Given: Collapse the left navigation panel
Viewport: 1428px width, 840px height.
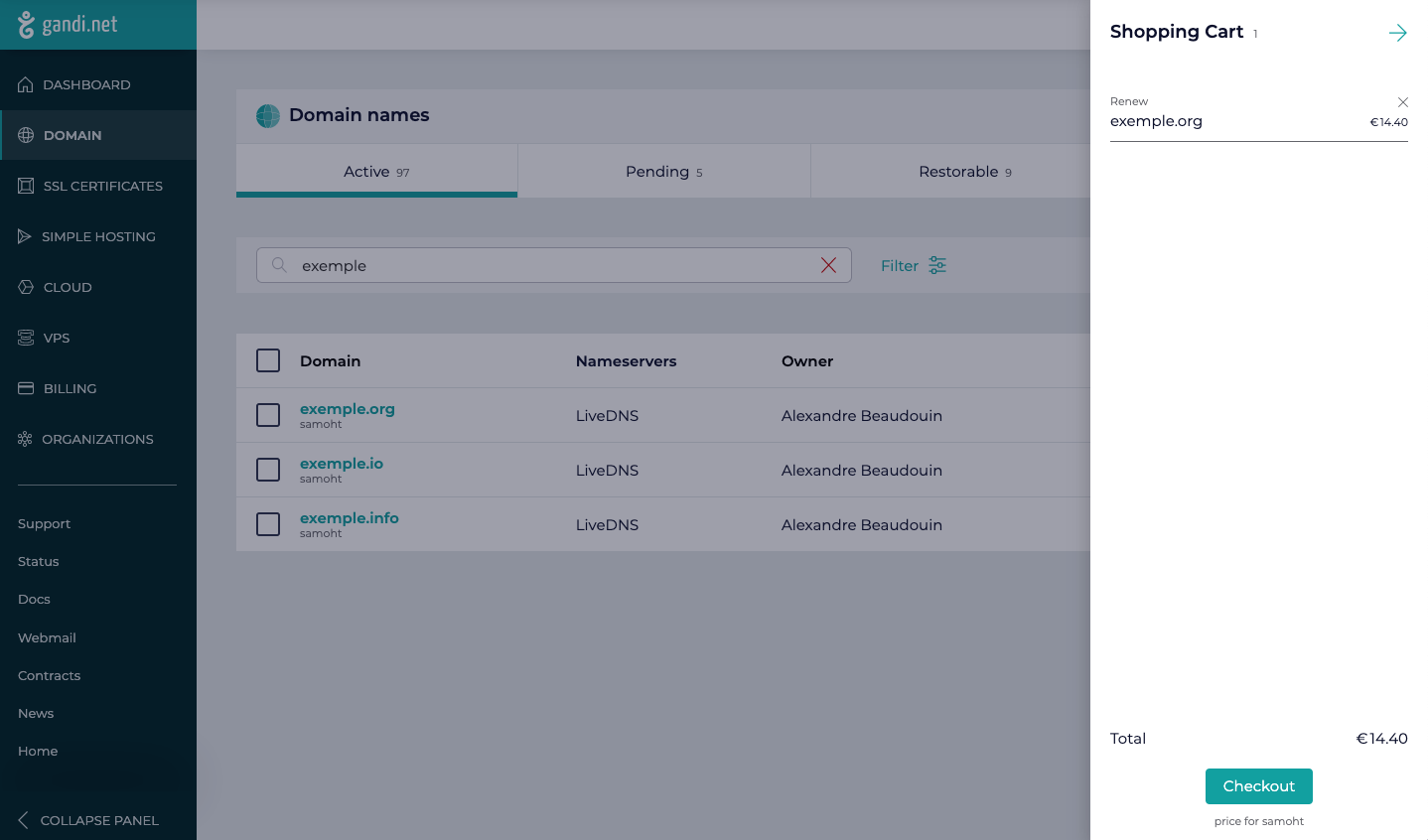Looking at the screenshot, I should 88,820.
